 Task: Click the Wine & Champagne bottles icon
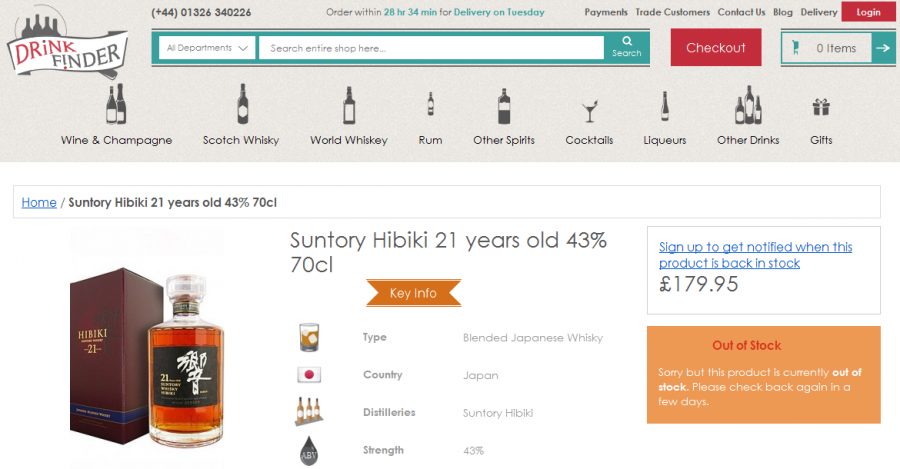116,104
